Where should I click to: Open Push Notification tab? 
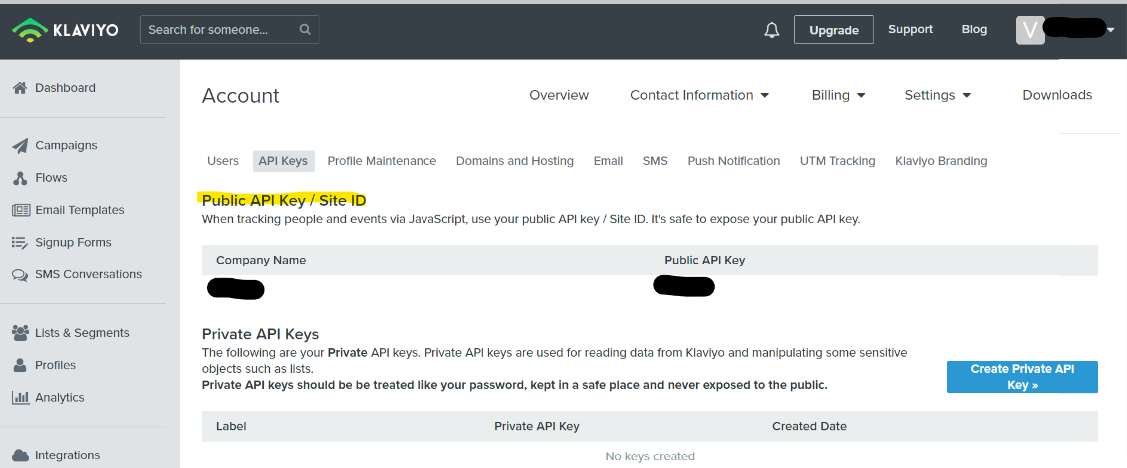click(x=734, y=161)
